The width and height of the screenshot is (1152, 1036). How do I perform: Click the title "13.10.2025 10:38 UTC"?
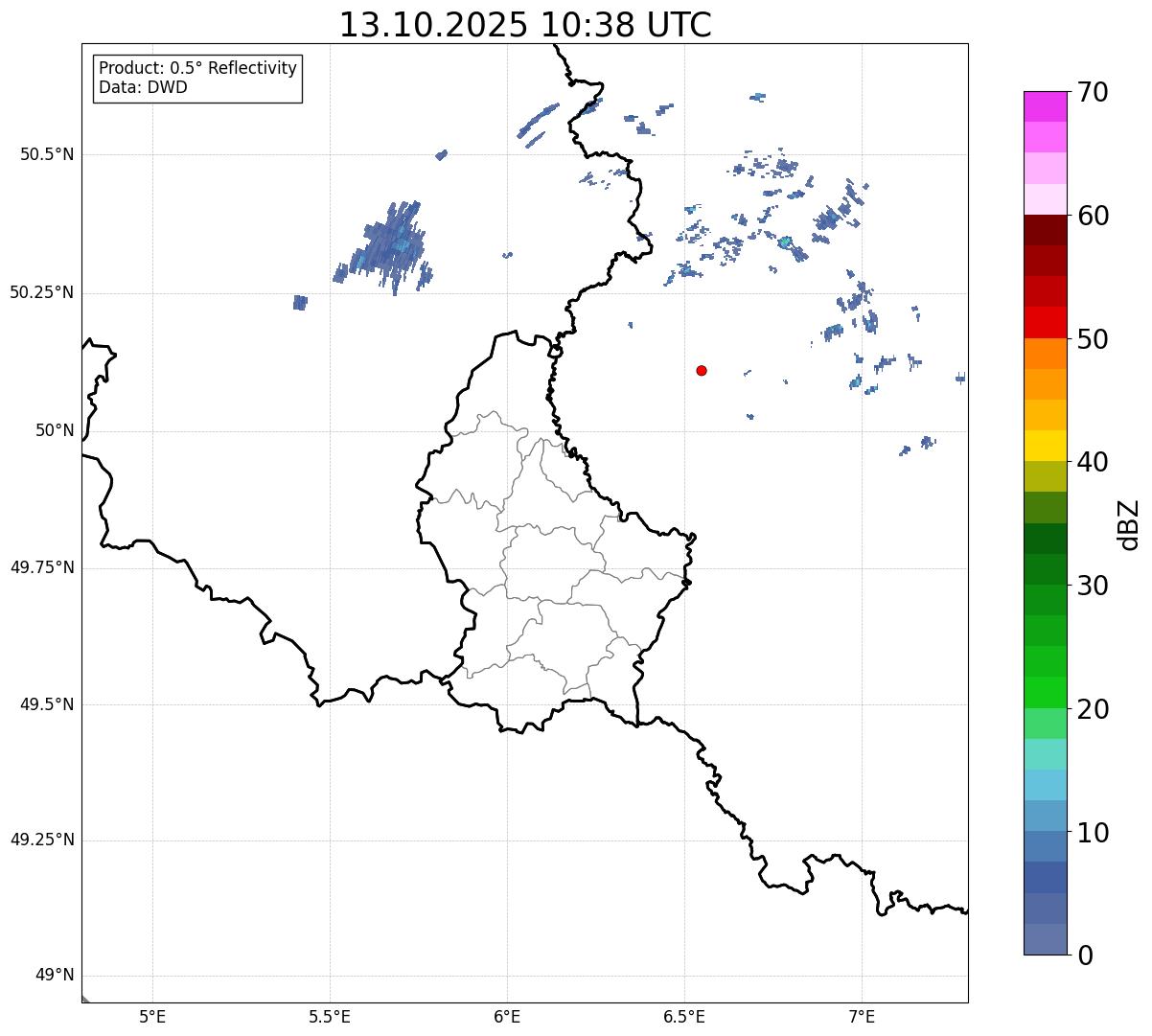click(x=525, y=25)
